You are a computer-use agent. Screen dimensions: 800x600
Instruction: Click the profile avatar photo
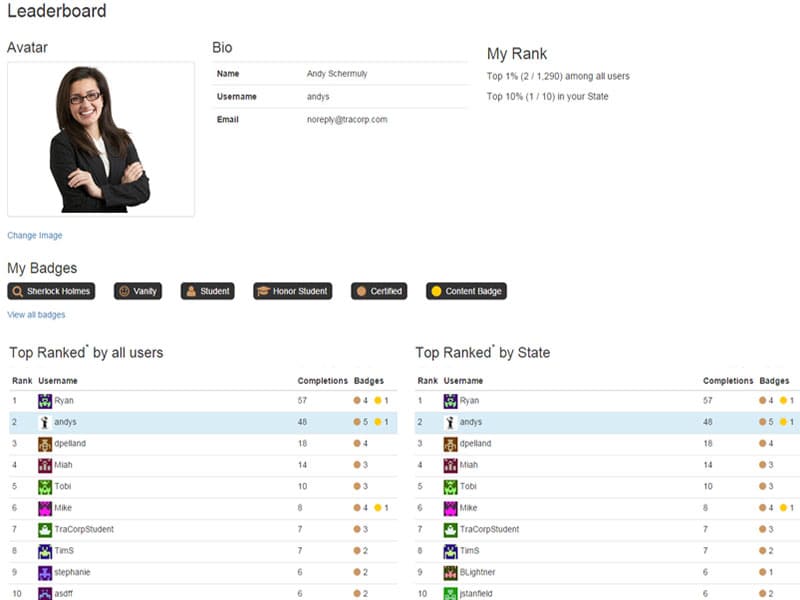pyautogui.click(x=100, y=139)
